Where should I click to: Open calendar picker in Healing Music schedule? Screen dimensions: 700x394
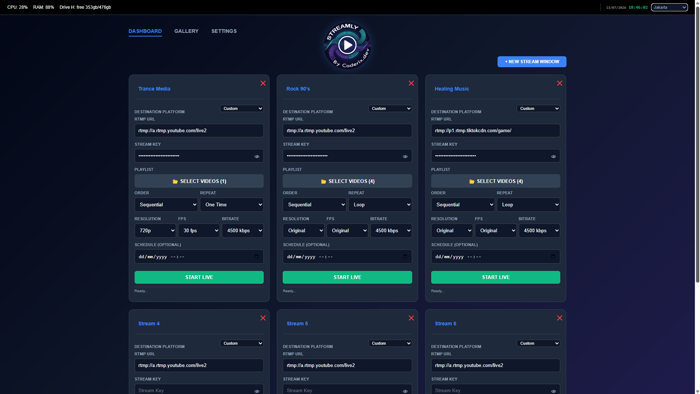coord(553,257)
